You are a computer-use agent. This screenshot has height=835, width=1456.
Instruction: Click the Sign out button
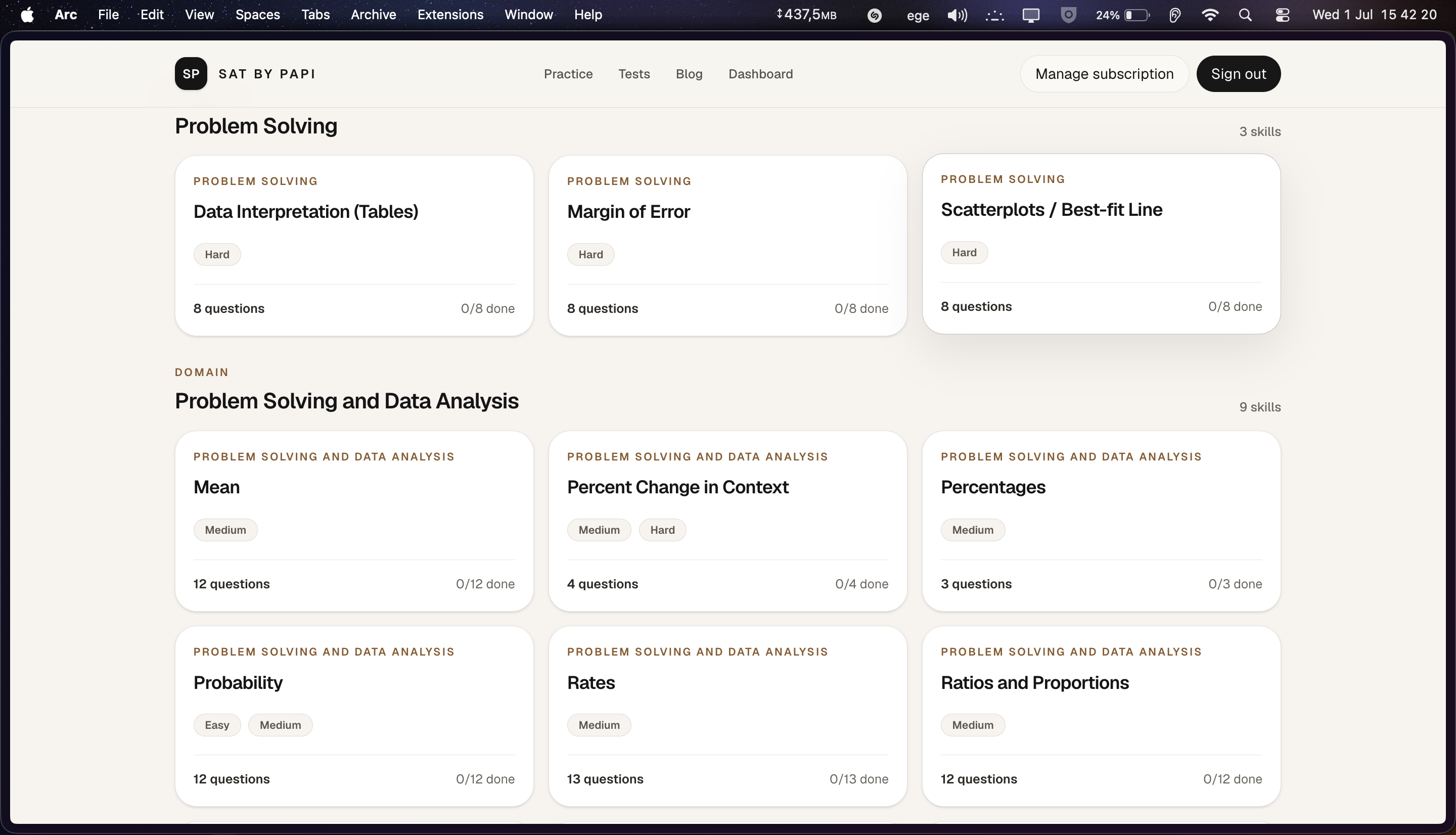click(x=1238, y=74)
